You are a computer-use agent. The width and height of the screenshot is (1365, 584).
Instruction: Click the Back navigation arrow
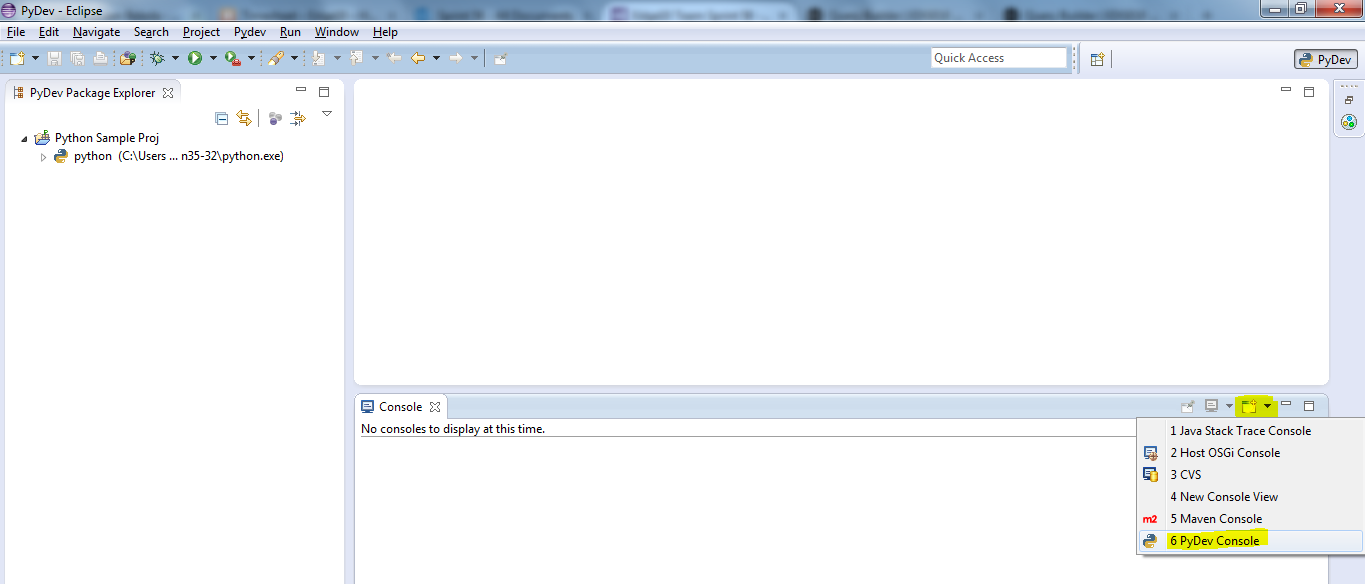(417, 58)
